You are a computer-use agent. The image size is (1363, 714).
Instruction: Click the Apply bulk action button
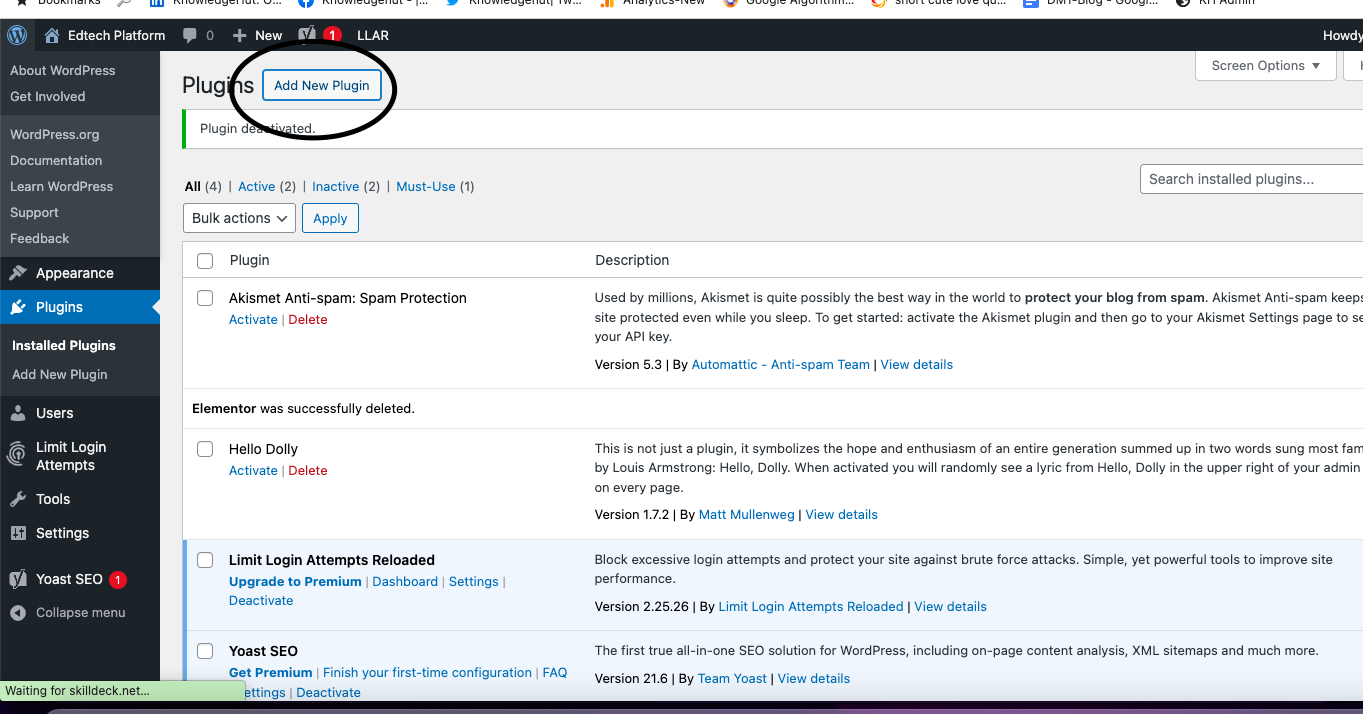pos(330,218)
